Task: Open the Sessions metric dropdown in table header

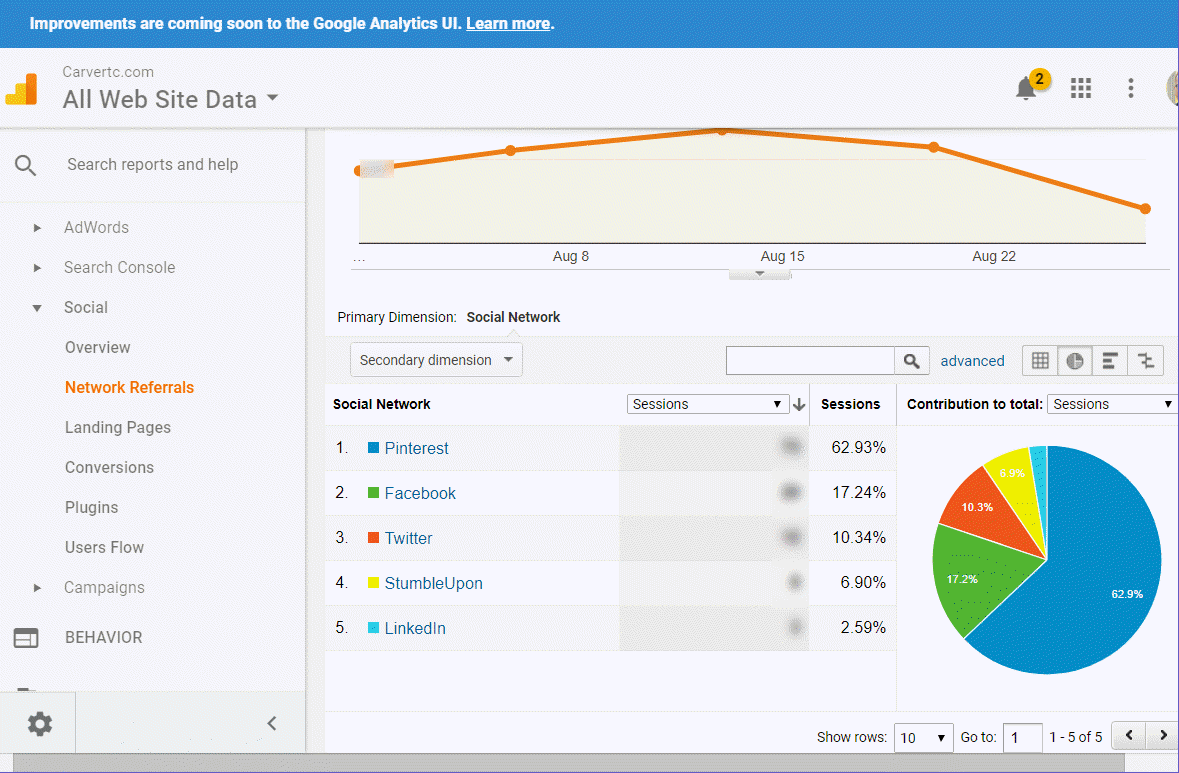Action: point(708,405)
